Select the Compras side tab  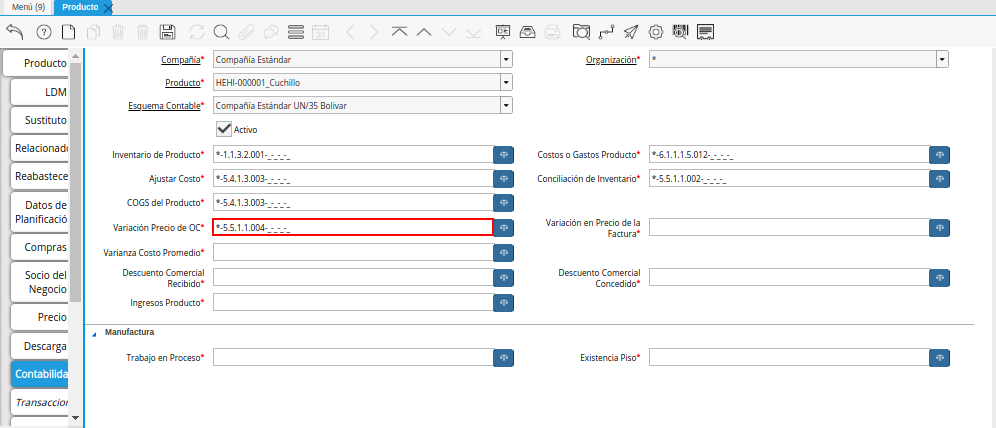(39, 247)
